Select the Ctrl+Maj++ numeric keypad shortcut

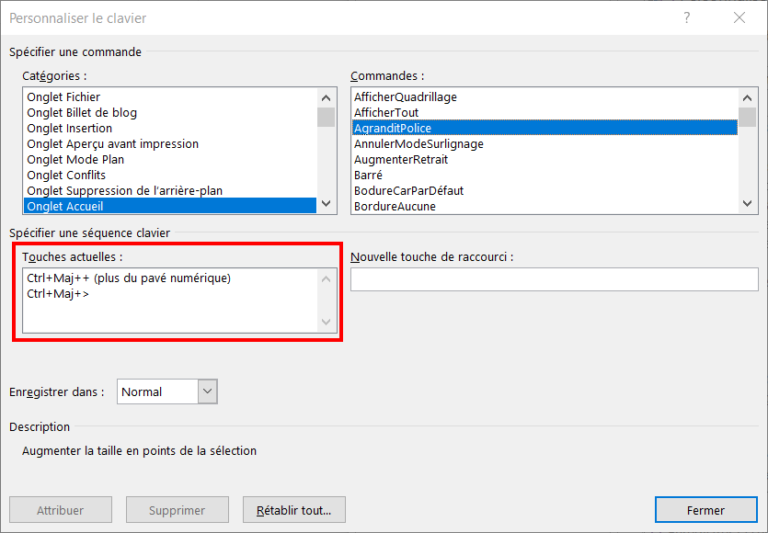(x=129, y=278)
